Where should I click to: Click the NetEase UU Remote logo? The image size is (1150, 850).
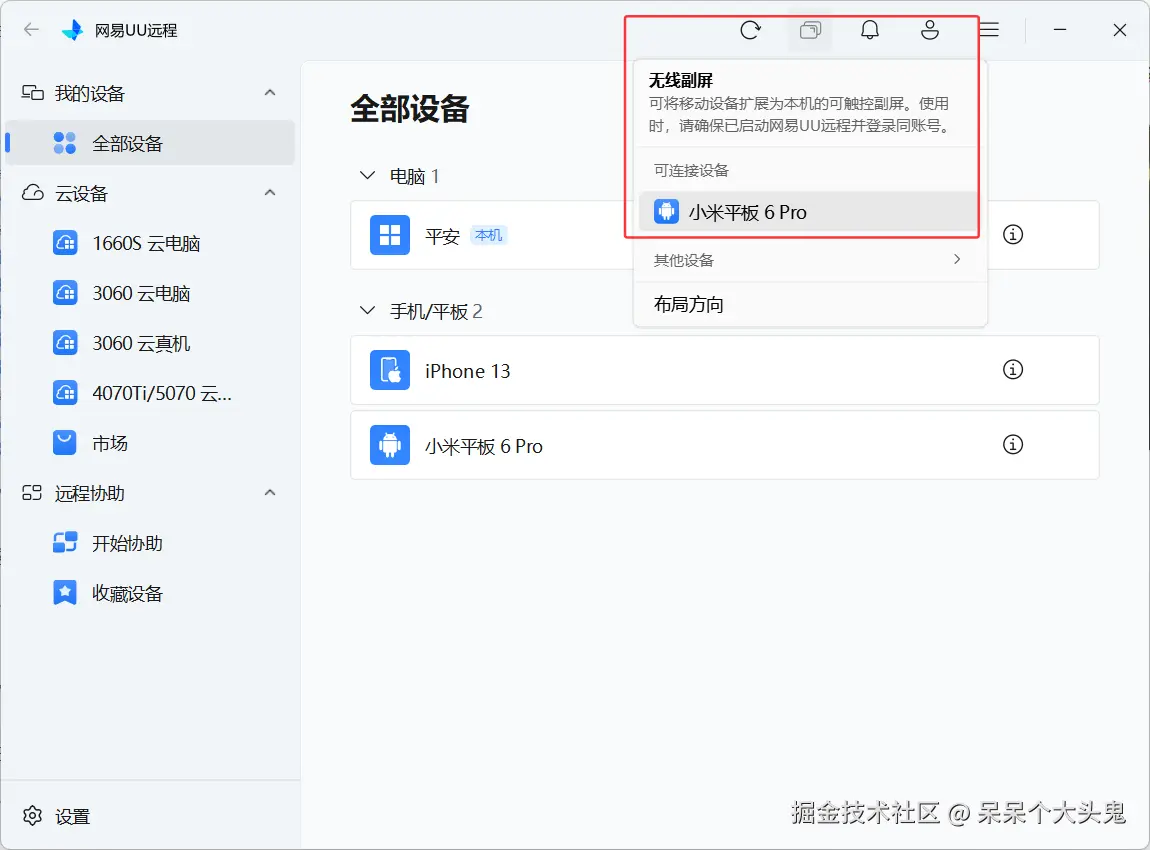click(x=73, y=30)
